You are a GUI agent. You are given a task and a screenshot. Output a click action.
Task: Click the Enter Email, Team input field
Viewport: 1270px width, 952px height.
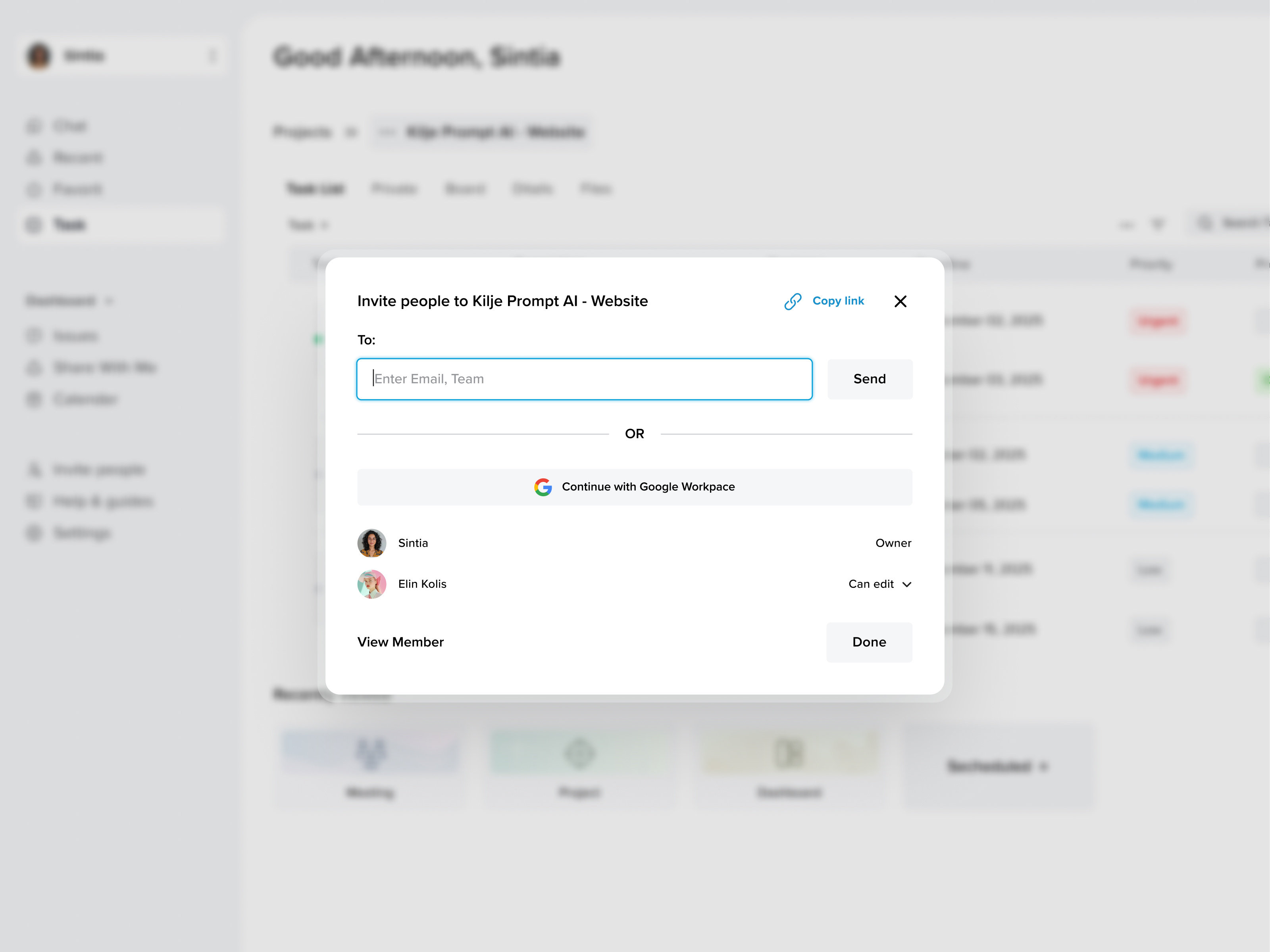tap(584, 379)
